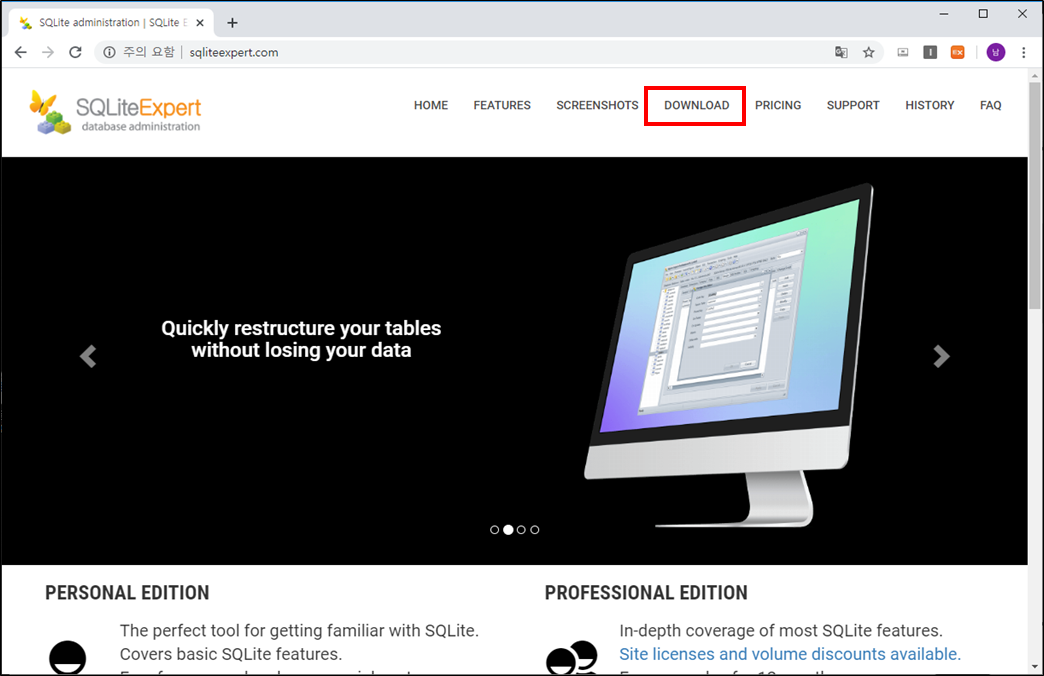Bookmark this page with the star
1044x676 pixels.
(869, 52)
